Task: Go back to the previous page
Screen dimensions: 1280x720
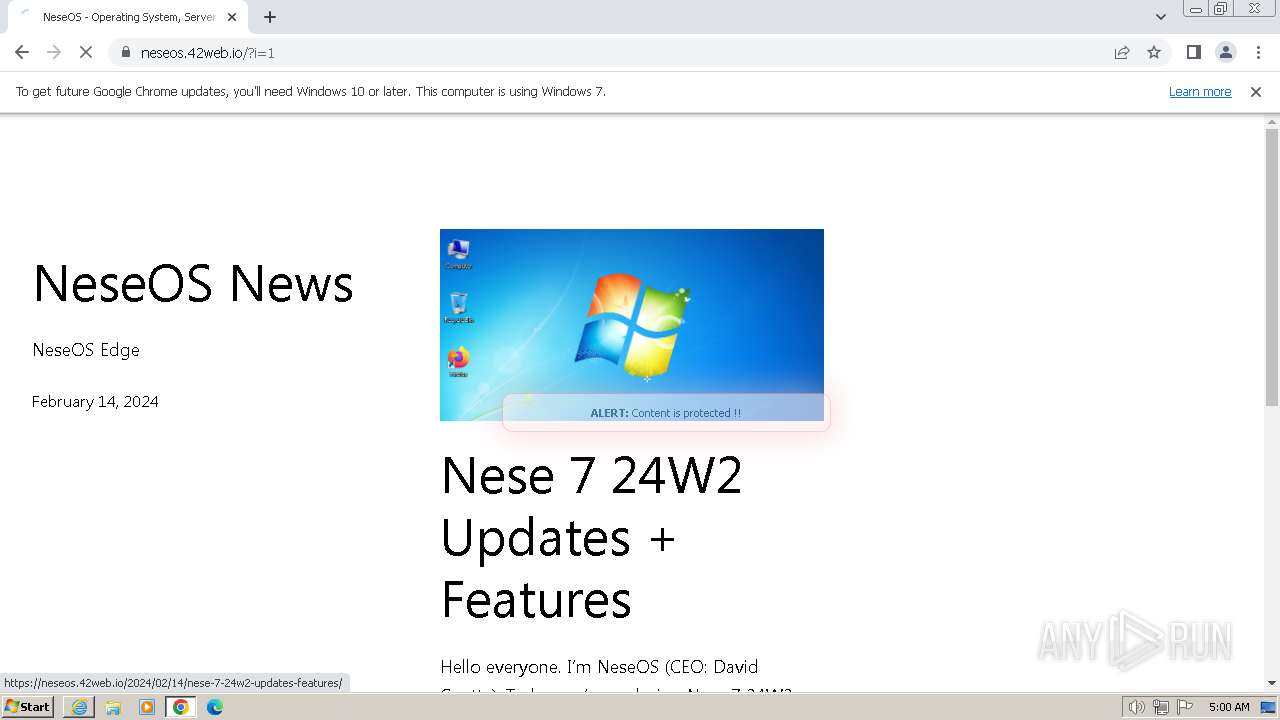Action: coord(22,52)
